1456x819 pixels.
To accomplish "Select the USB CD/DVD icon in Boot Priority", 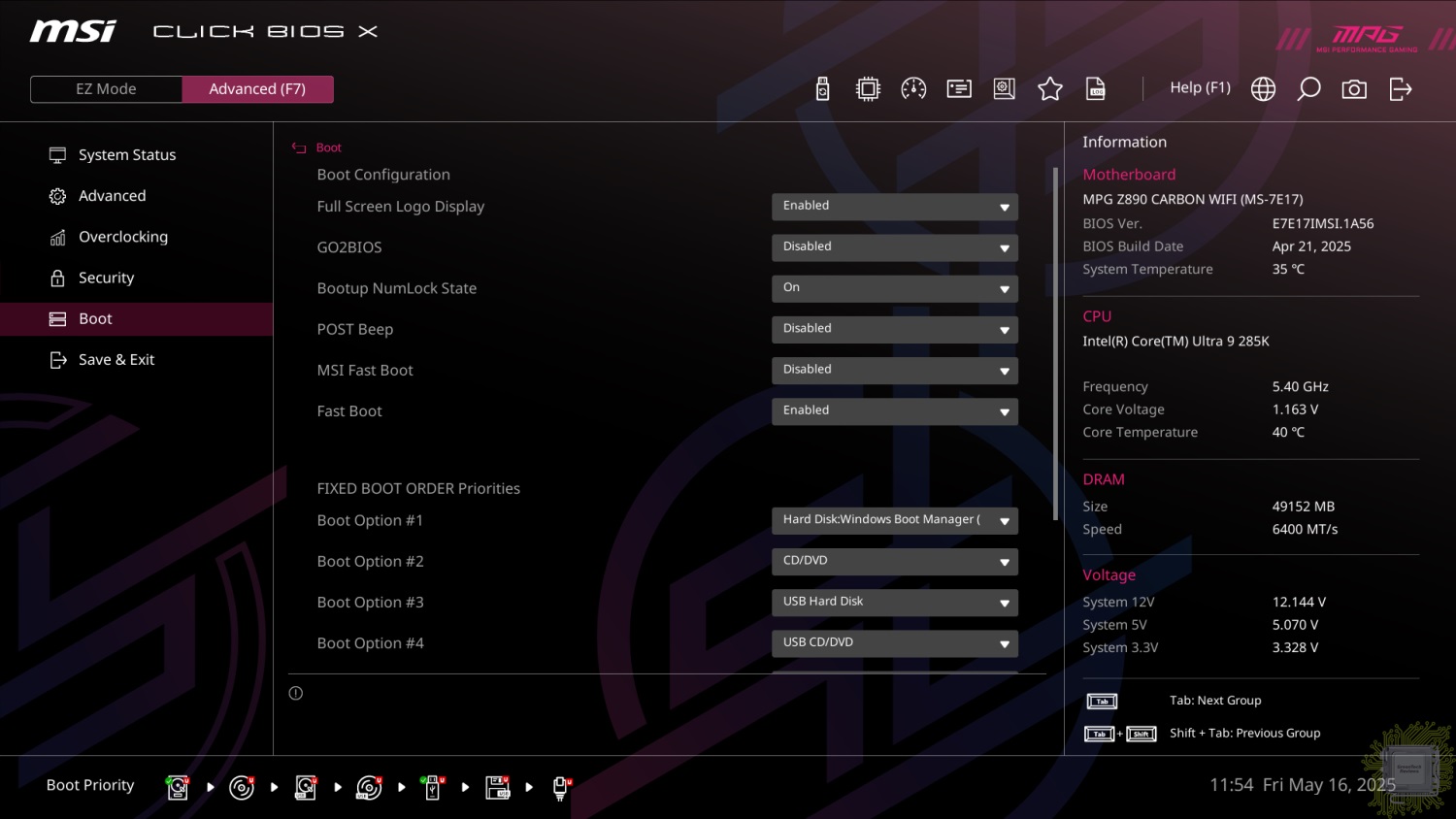I will (369, 787).
